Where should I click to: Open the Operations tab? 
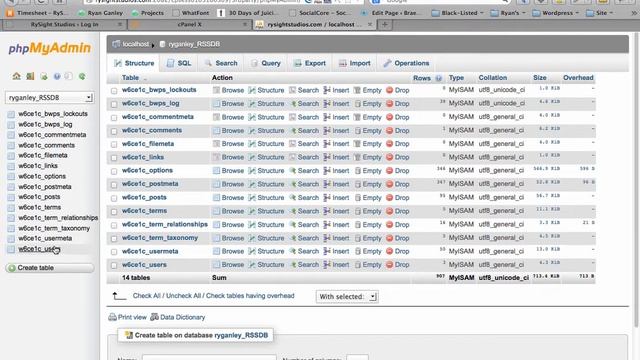[406, 63]
